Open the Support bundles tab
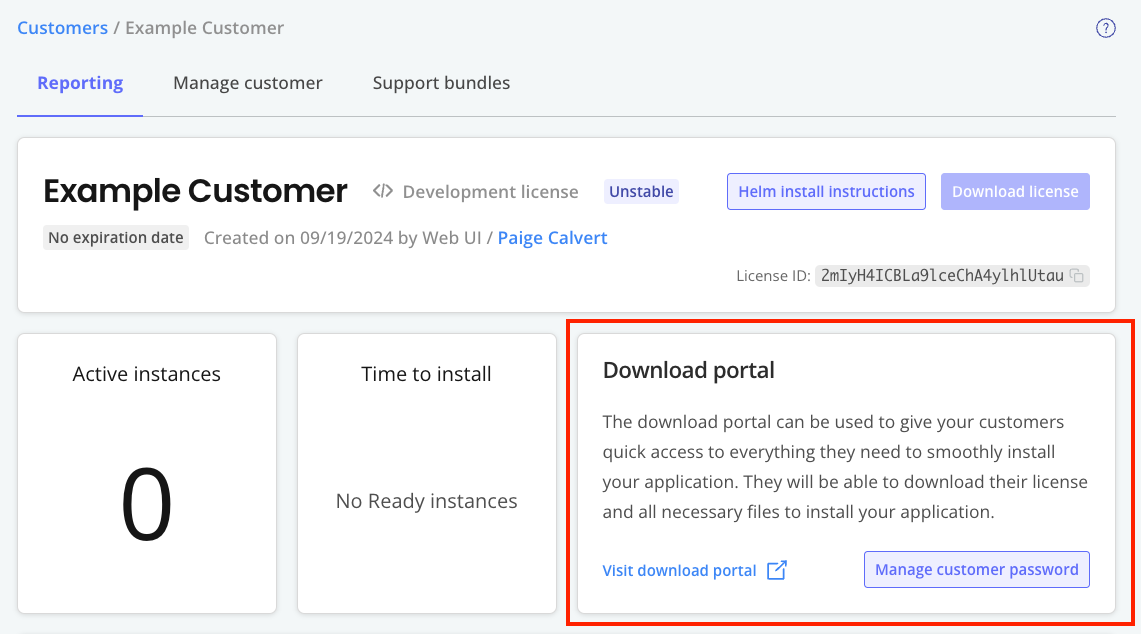 pyautogui.click(x=441, y=83)
